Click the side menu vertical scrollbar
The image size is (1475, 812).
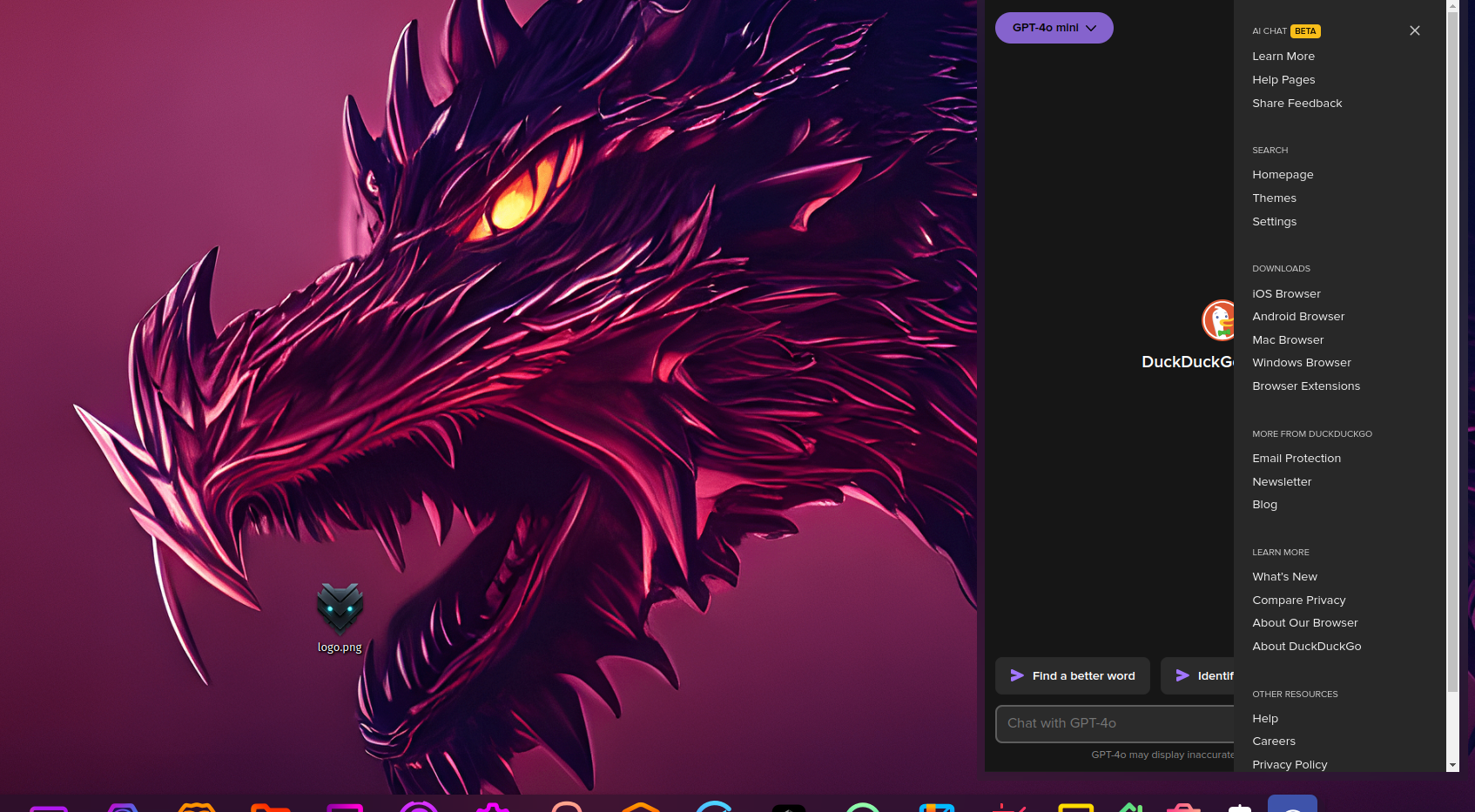[x=1452, y=352]
